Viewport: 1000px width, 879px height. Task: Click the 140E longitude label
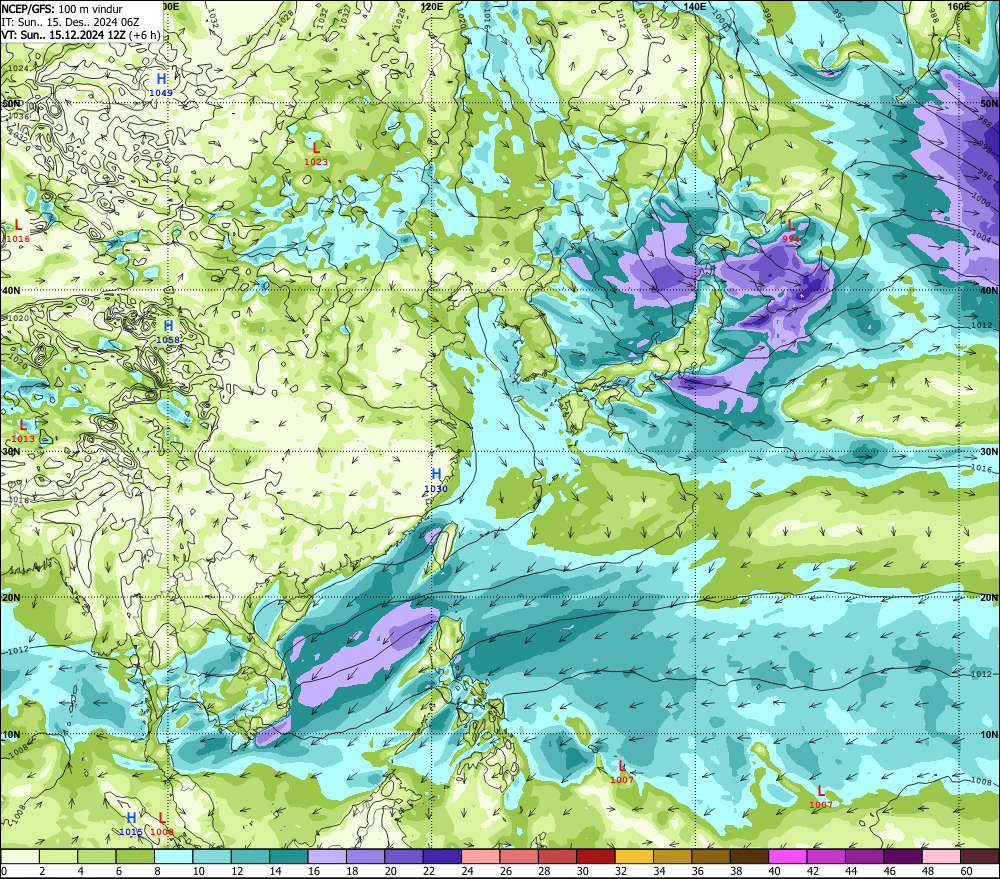695,6
